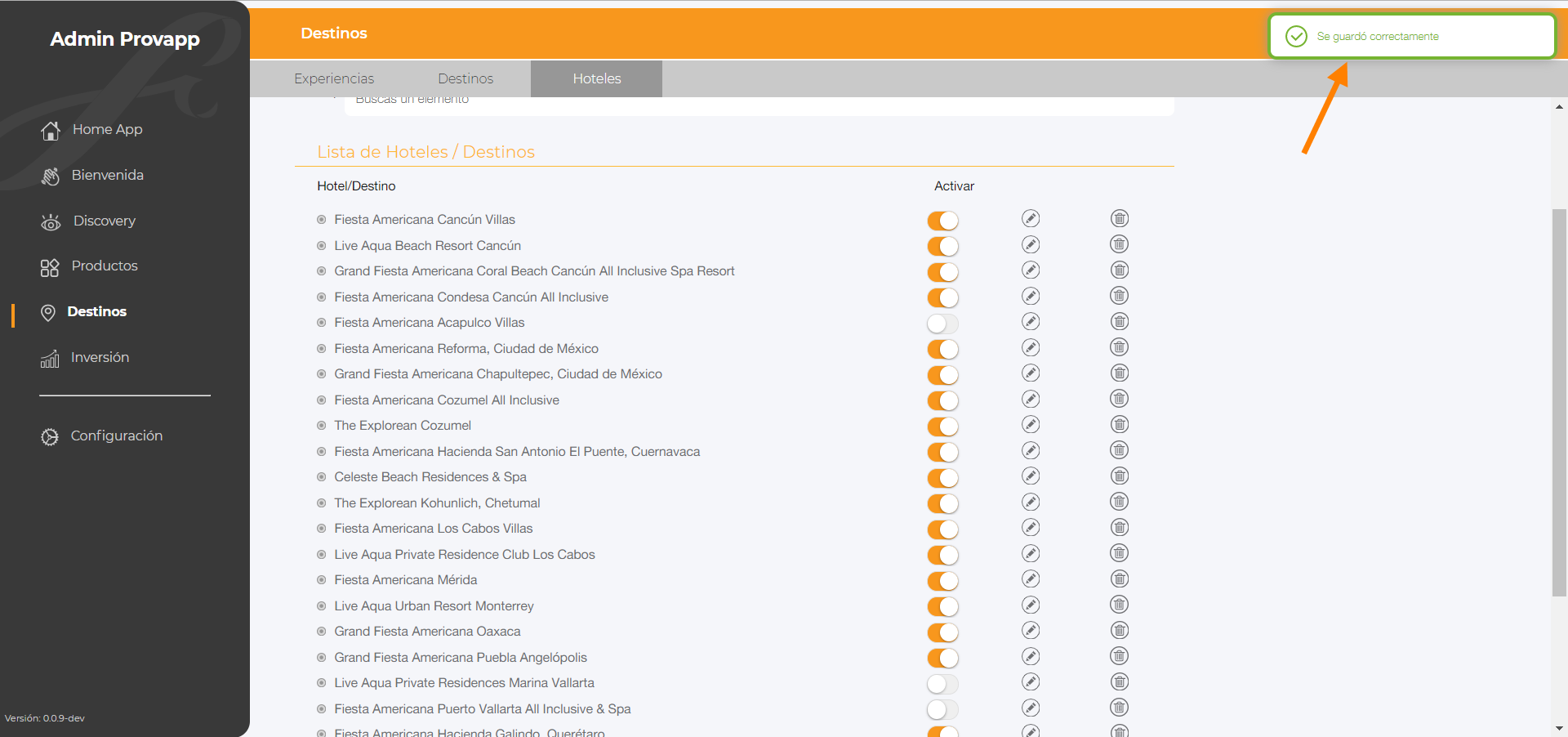Delete Fiesta Americana Cancún Villas
Screen dimensions: 1568x737
pos(1120,218)
